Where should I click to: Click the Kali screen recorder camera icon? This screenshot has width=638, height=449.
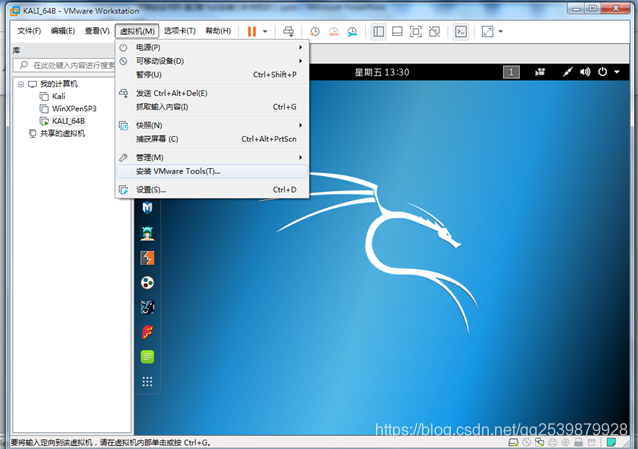[540, 72]
